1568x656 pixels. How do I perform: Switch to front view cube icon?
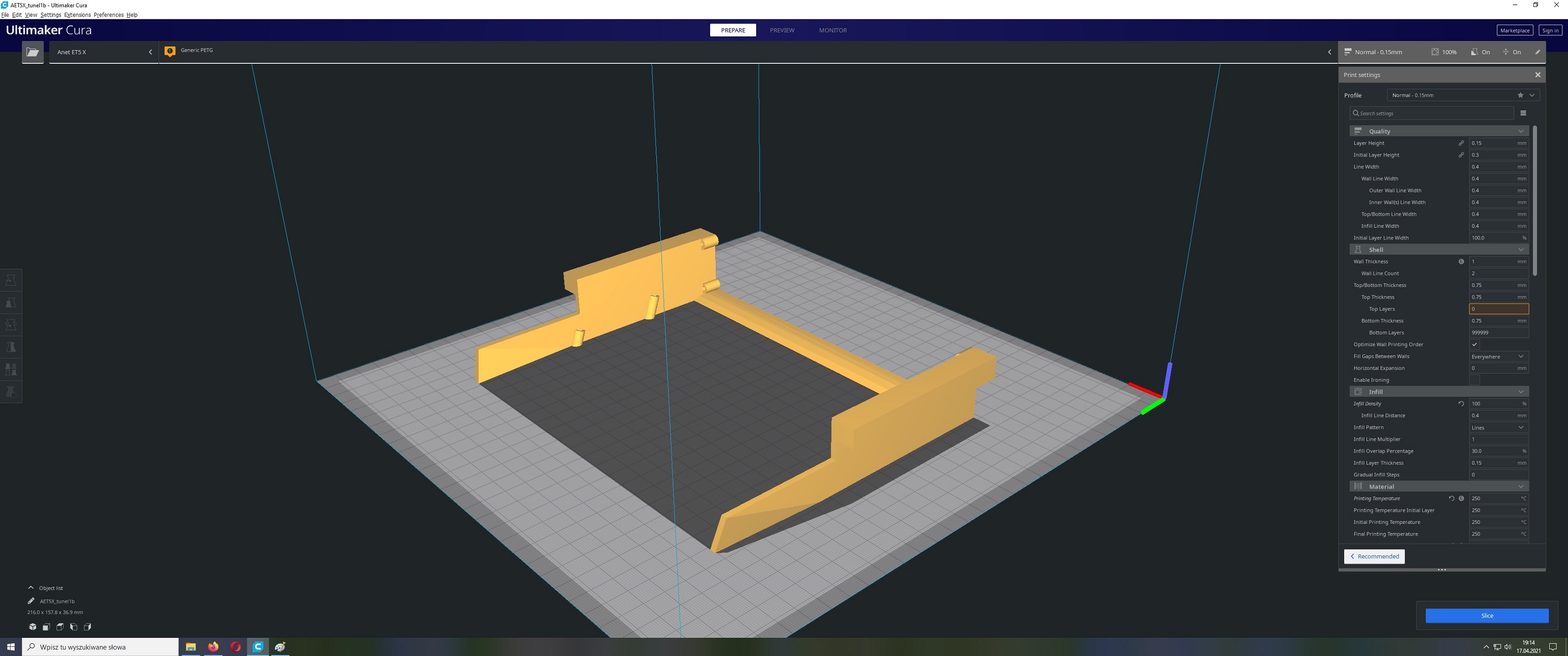click(x=46, y=627)
